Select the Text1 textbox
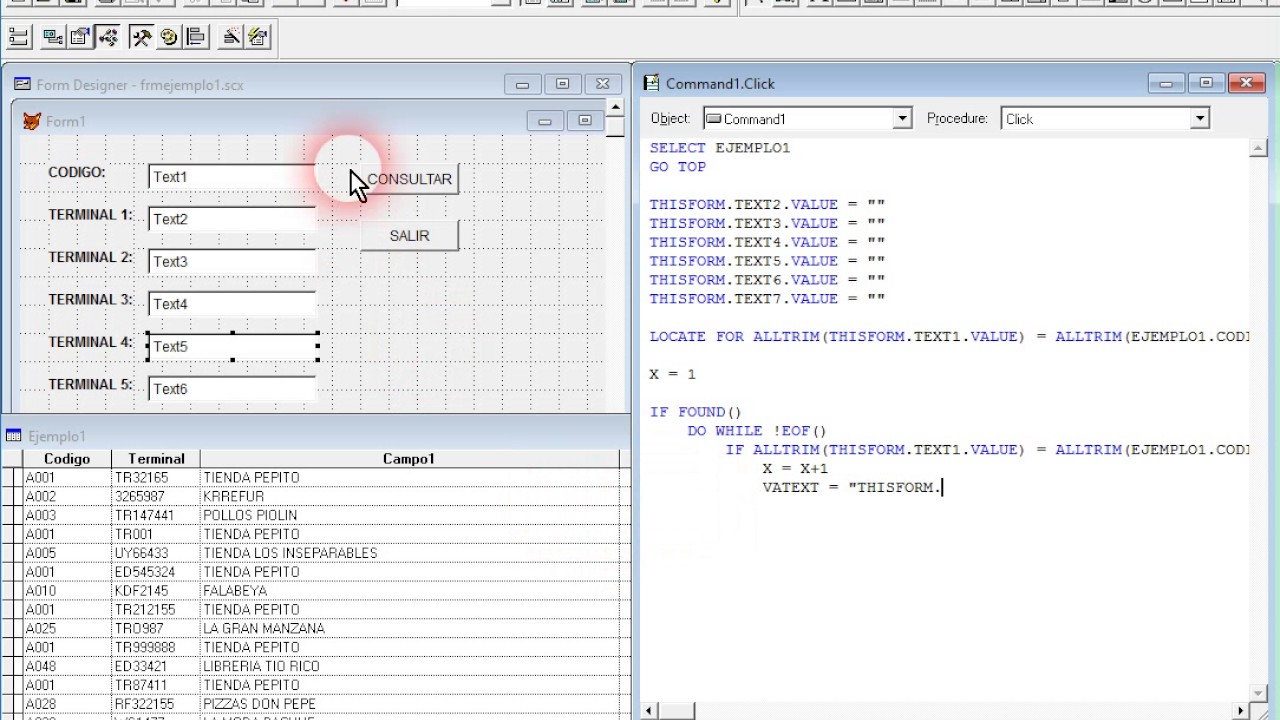 (232, 177)
